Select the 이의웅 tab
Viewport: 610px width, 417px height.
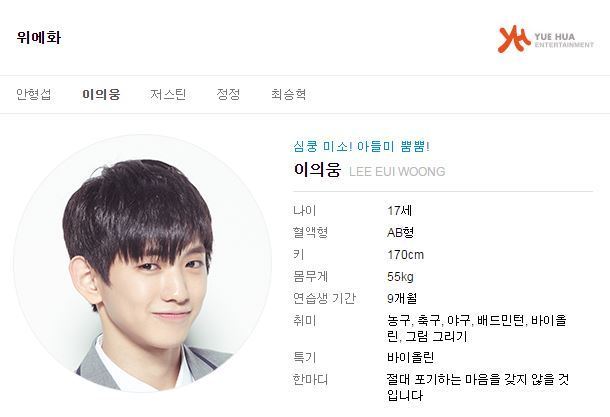pyautogui.click(x=101, y=95)
